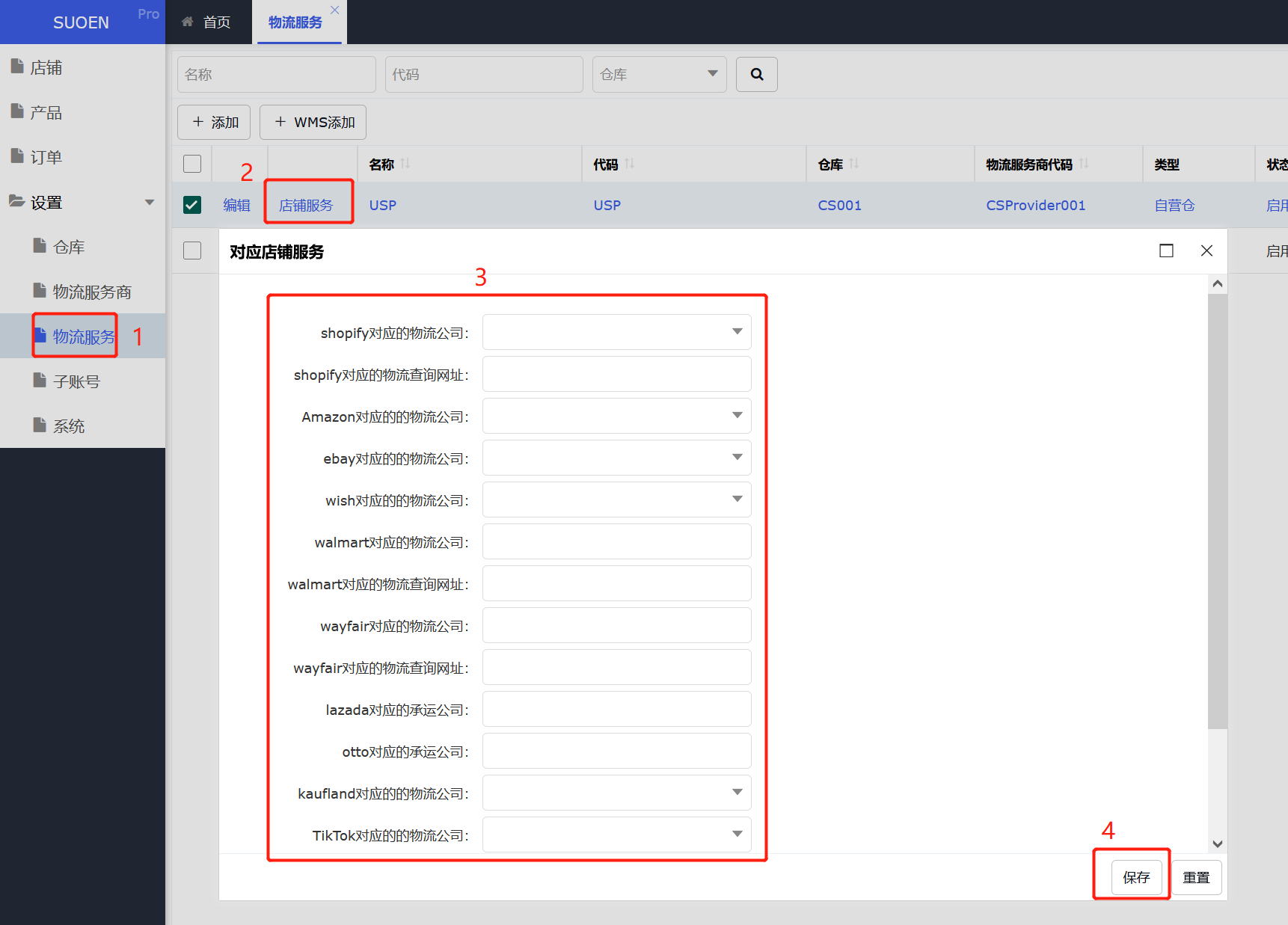Click the 产品 file icon in sidebar
The width and height of the screenshot is (1288, 925).
click(x=17, y=111)
